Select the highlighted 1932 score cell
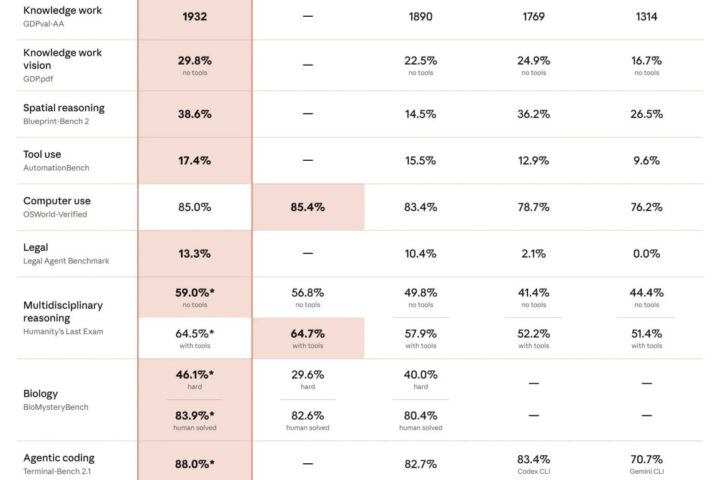The height and width of the screenshot is (480, 720). pyautogui.click(x=195, y=17)
